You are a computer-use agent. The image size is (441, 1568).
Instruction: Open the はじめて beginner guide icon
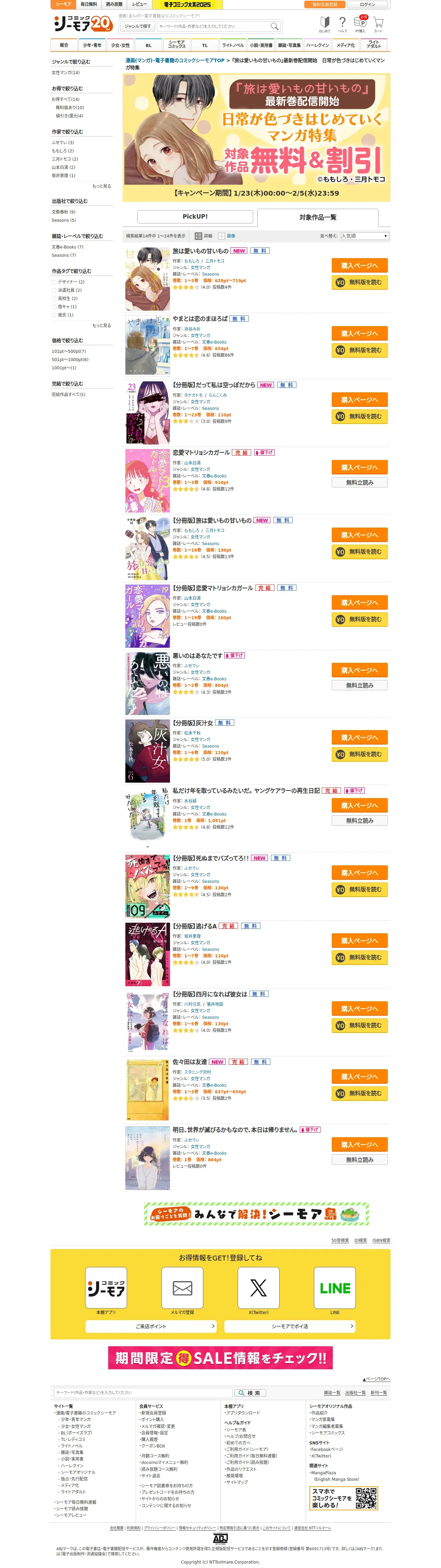click(325, 25)
